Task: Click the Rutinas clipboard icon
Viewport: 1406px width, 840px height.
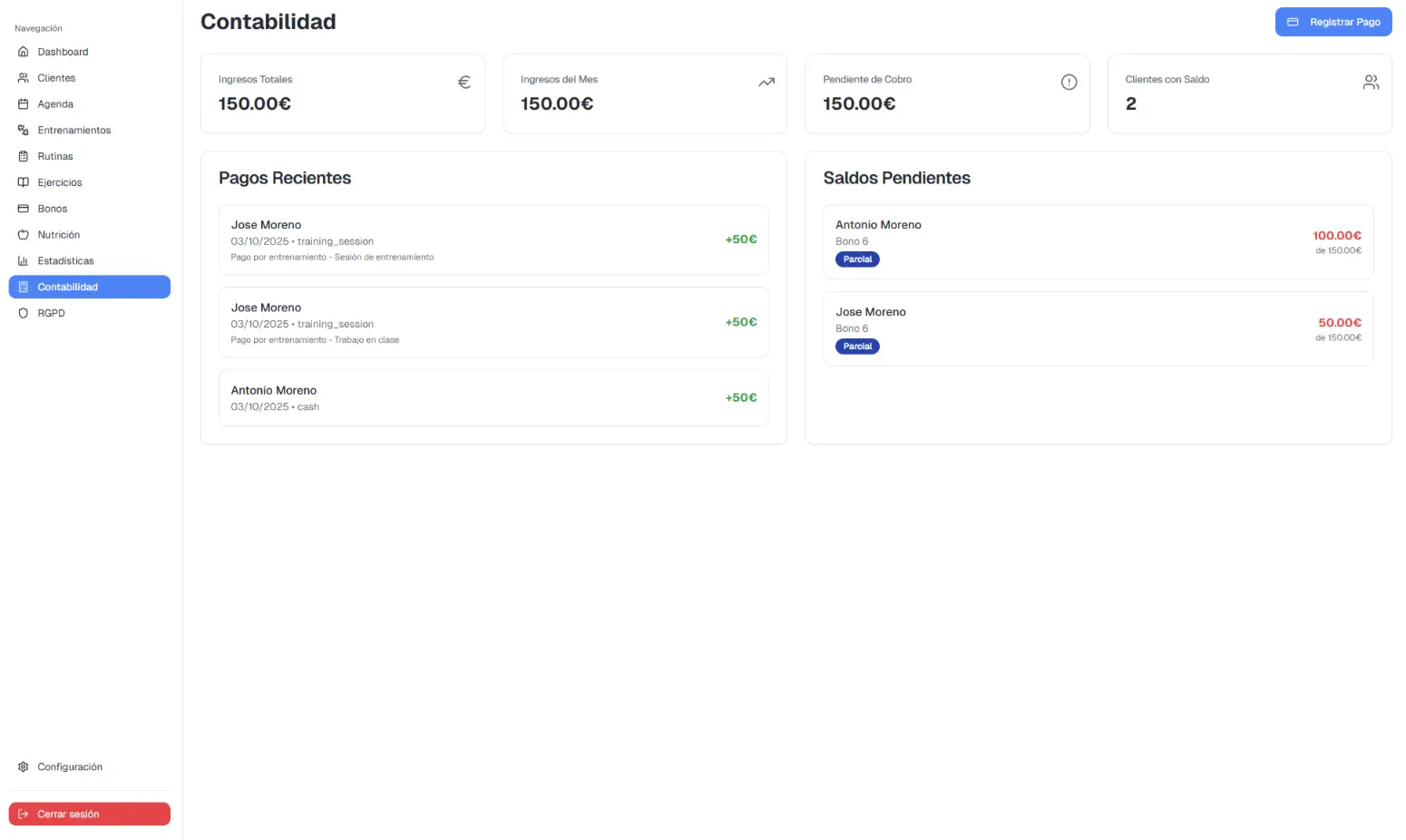Action: point(24,156)
